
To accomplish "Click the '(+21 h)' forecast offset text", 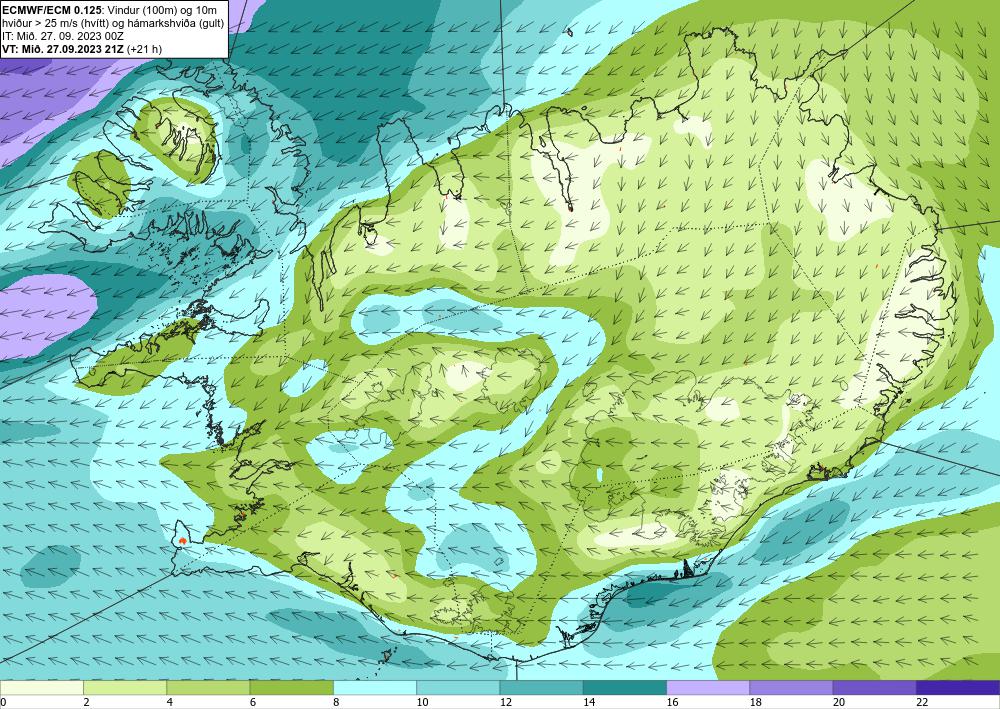I will coord(145,48).
